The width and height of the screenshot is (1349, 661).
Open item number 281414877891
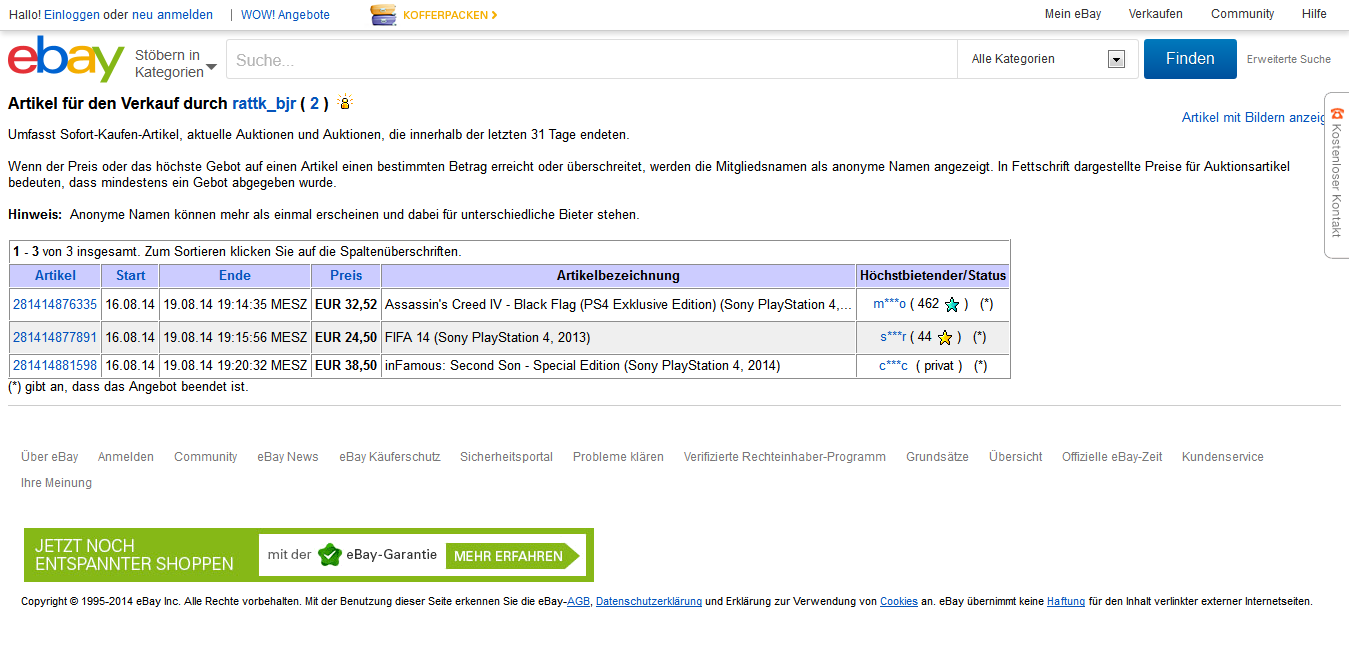click(55, 337)
